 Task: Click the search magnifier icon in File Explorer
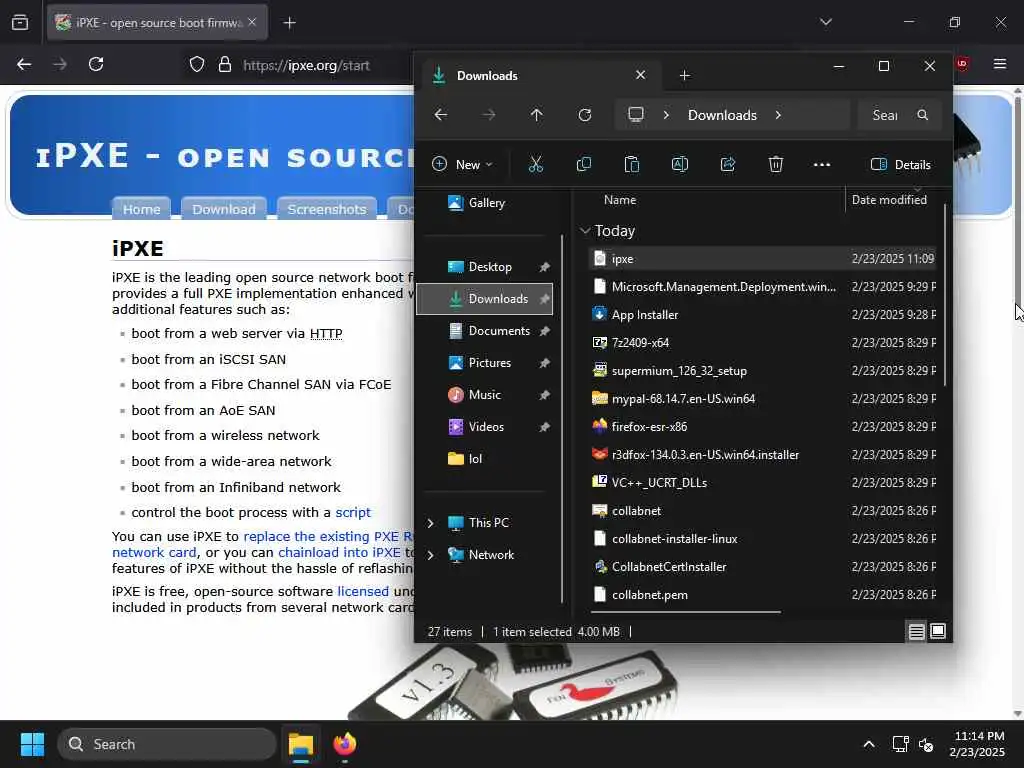922,115
